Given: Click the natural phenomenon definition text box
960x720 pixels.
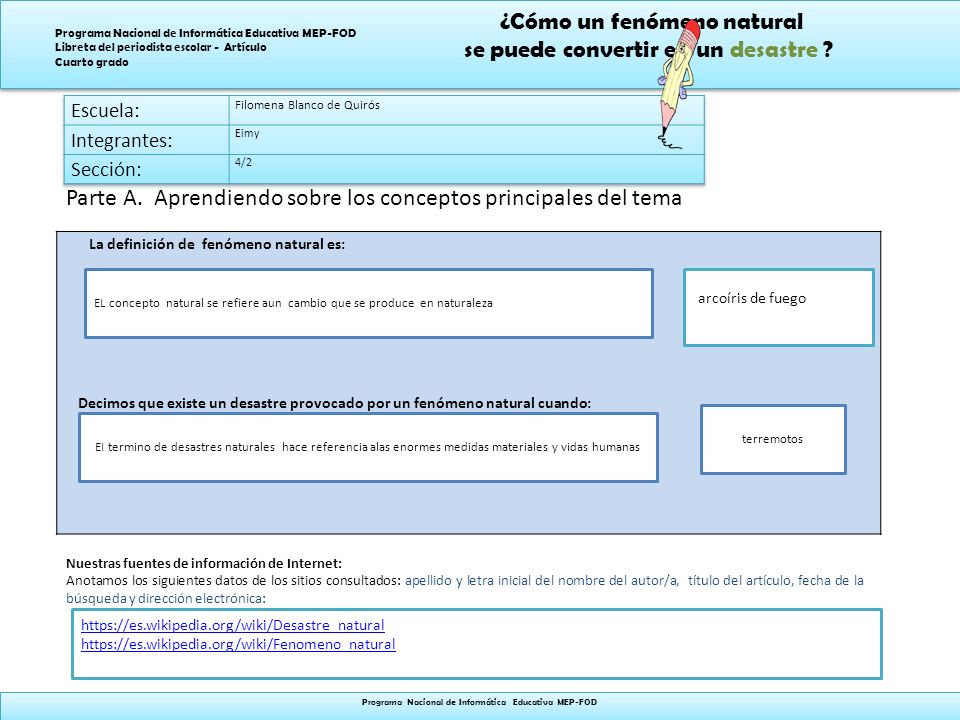Looking at the screenshot, I should pyautogui.click(x=369, y=303).
